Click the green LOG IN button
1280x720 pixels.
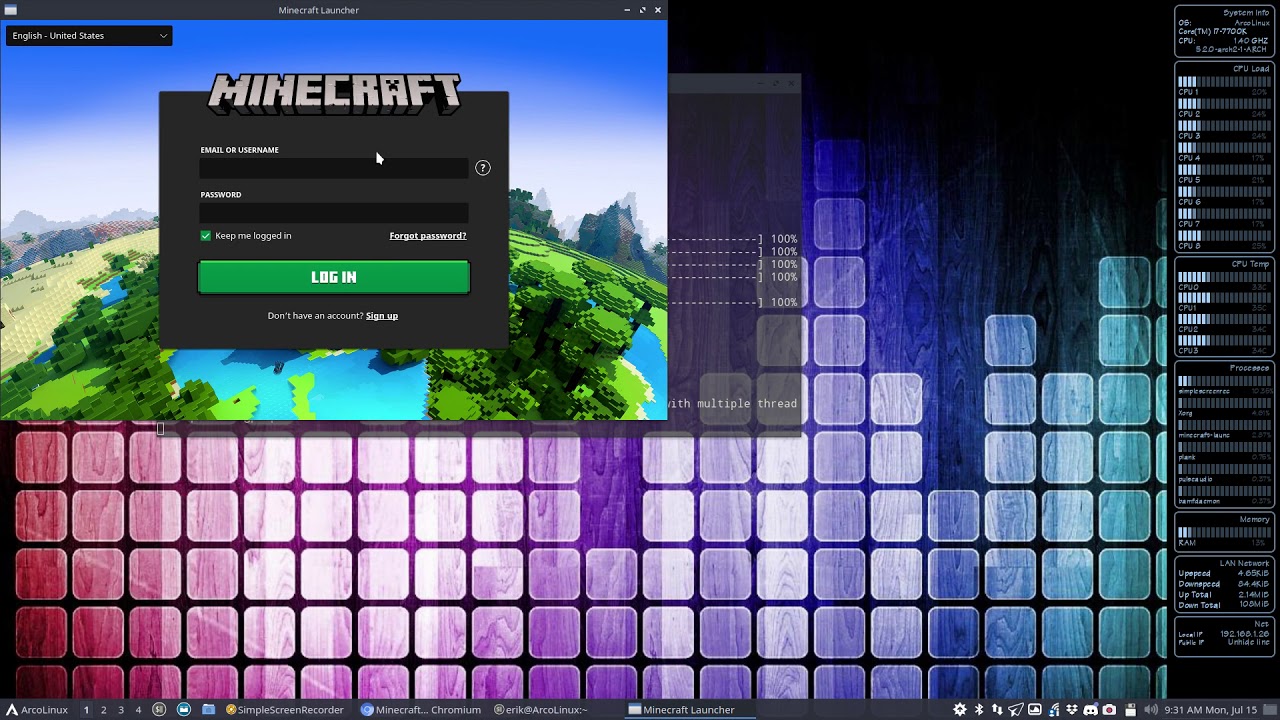[334, 277]
